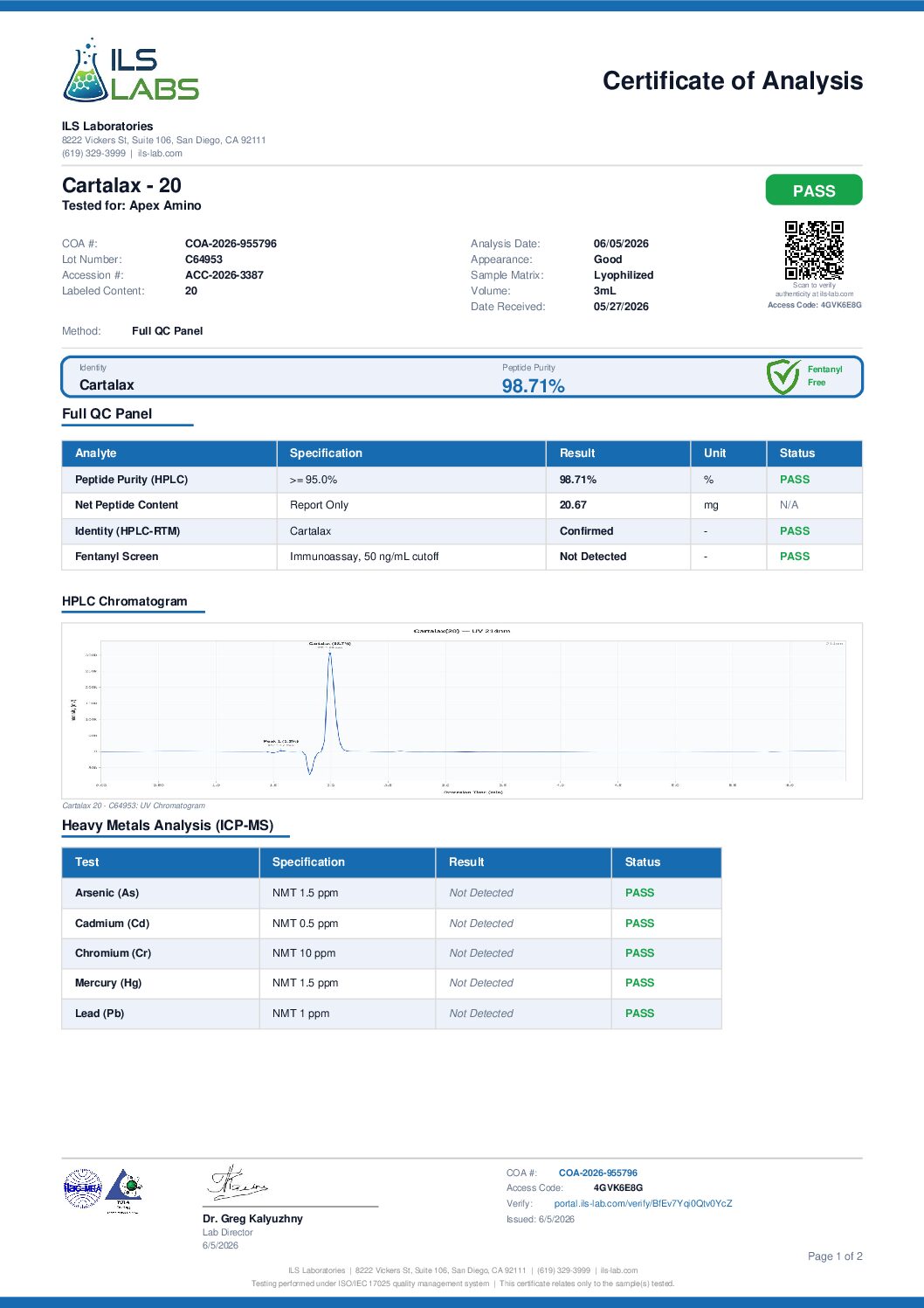Click the "Issued: 6/5/2026" footer line
924x1308 pixels.
click(x=541, y=1220)
